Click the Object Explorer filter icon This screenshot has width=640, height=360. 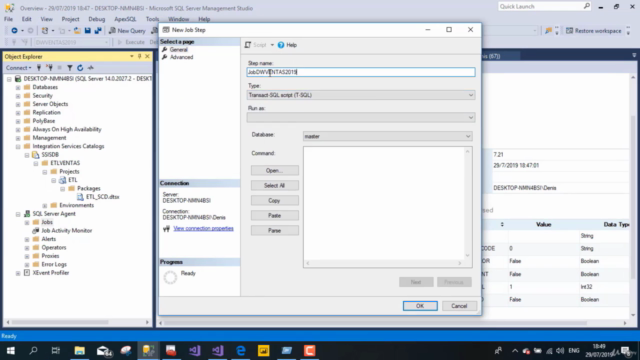coord(70,68)
